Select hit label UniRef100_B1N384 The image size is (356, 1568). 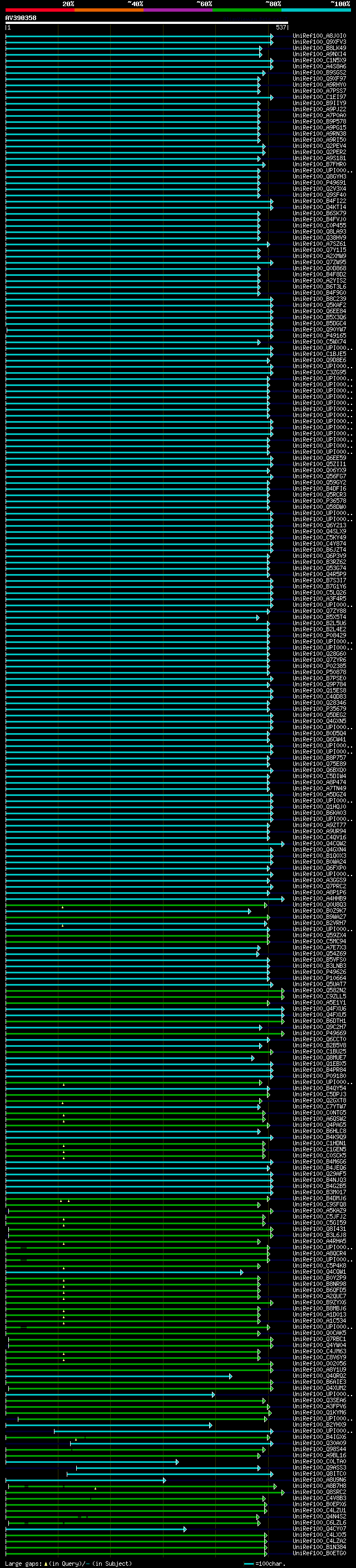click(x=319, y=1547)
